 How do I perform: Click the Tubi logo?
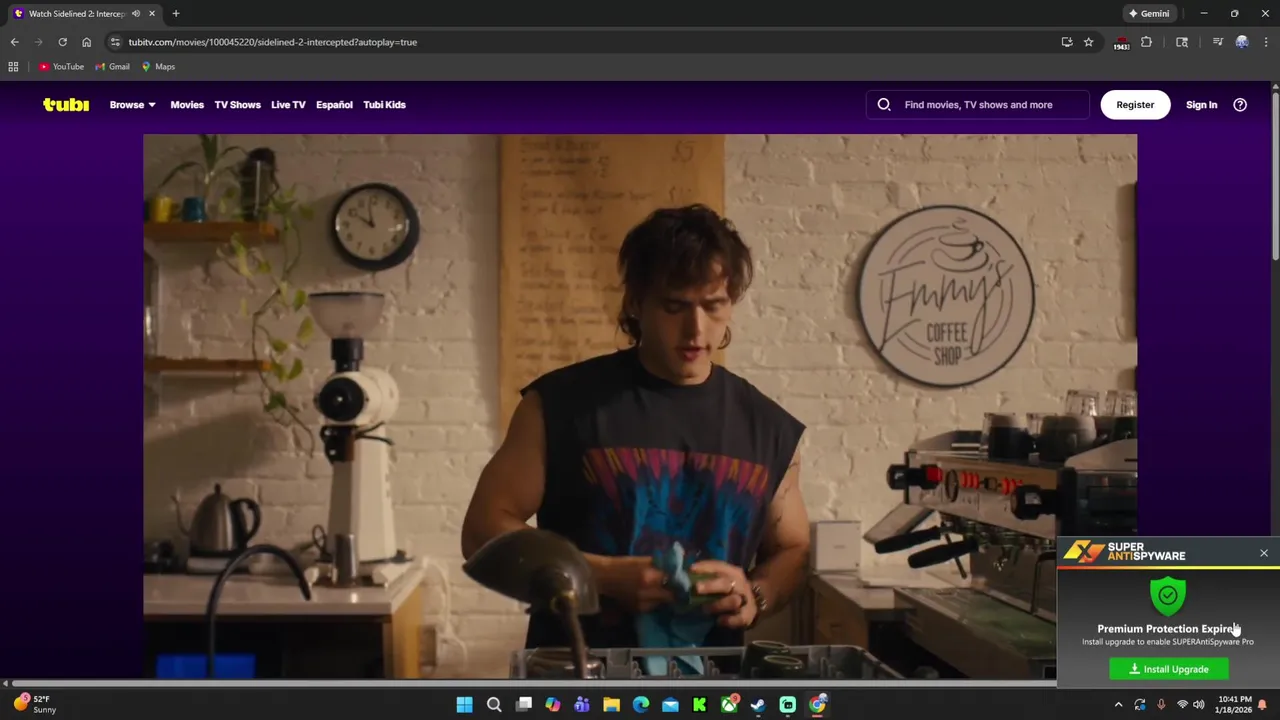click(x=66, y=104)
